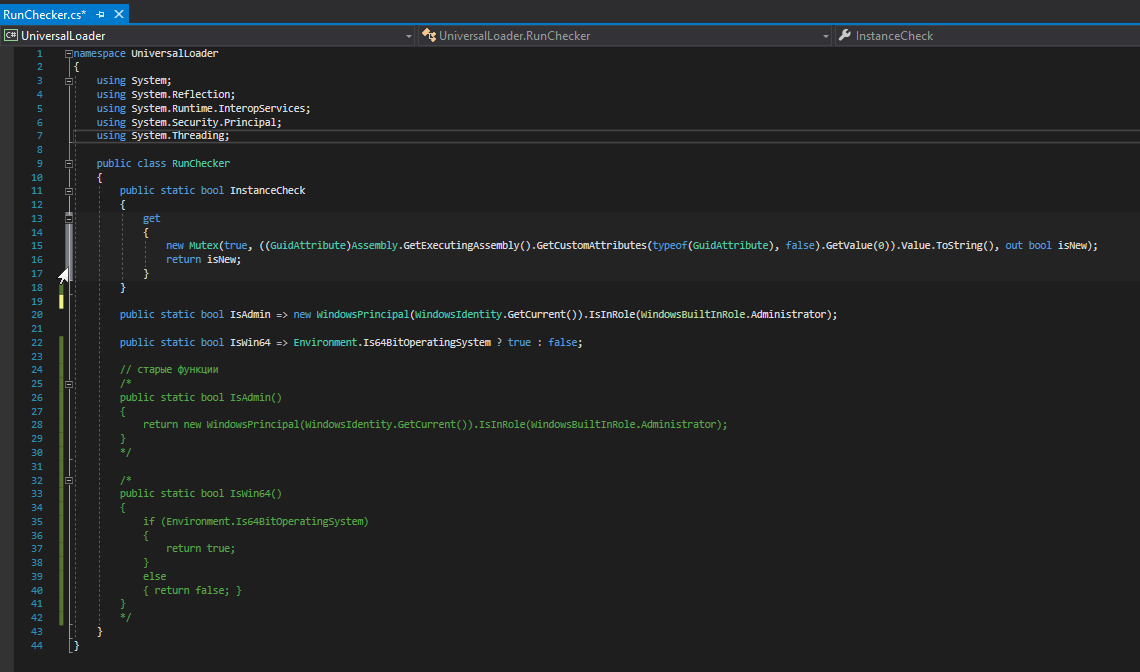
Task: Collapse the RunChecker class block
Action: click(68, 163)
